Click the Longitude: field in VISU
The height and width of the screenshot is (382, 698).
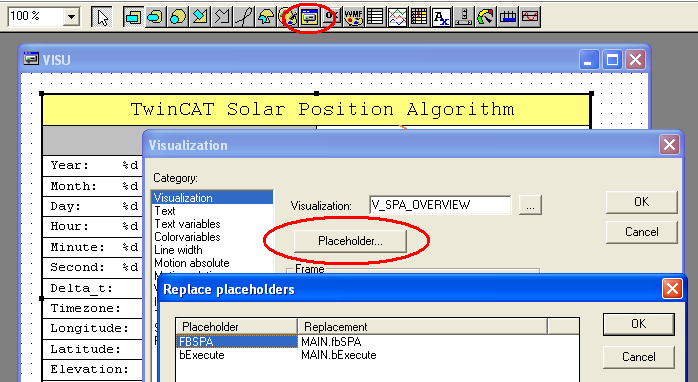[92, 329]
